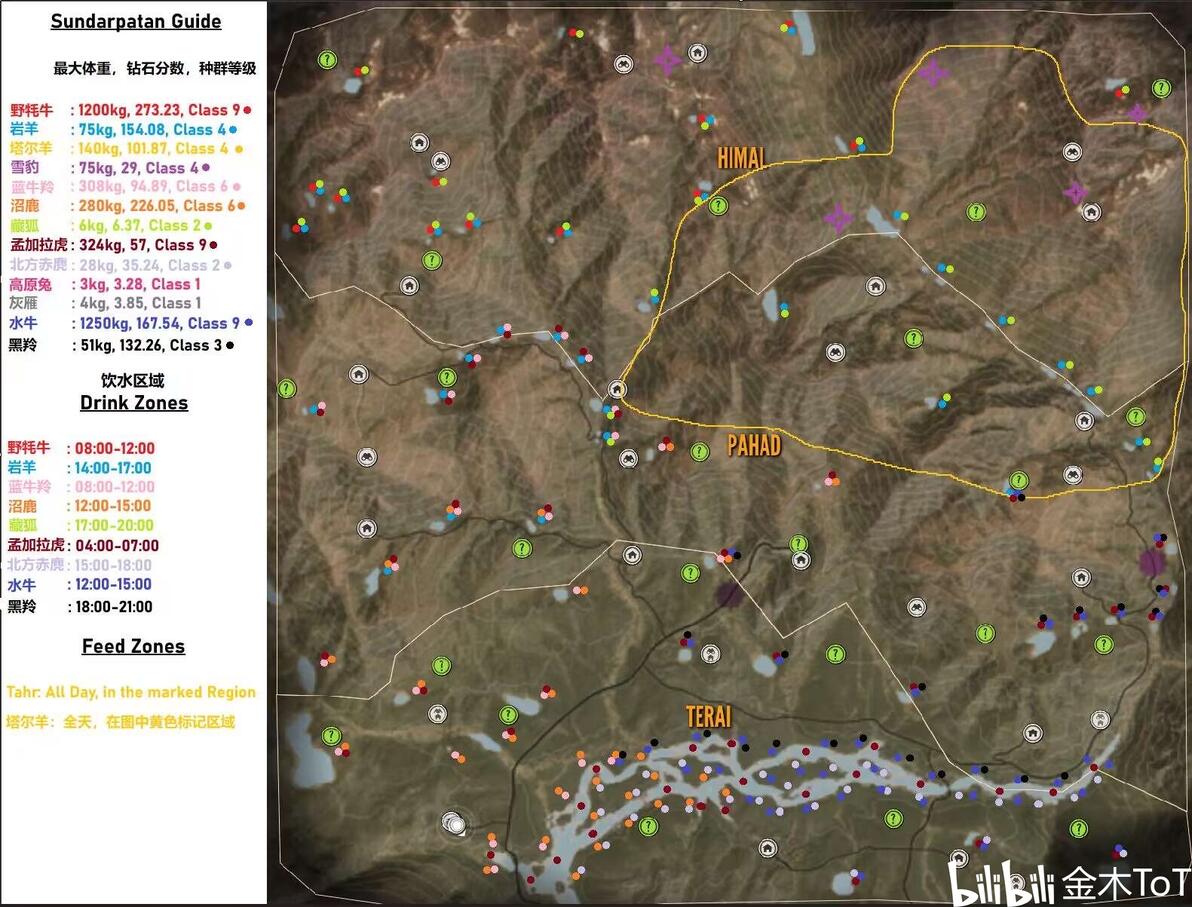Screen dimensions: 1192x907
Task: Click the 蓝牛羚 drink time 08:00-12:00
Action: click(115, 487)
